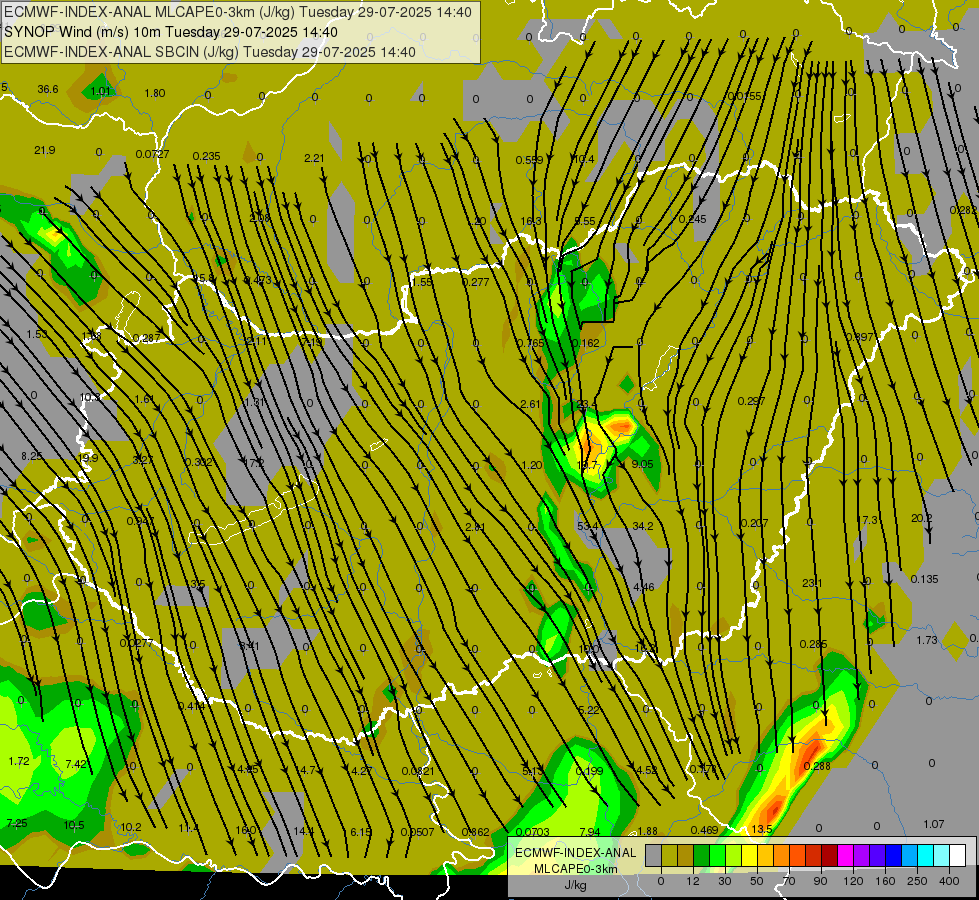Click the map value '0.765'

point(531,343)
